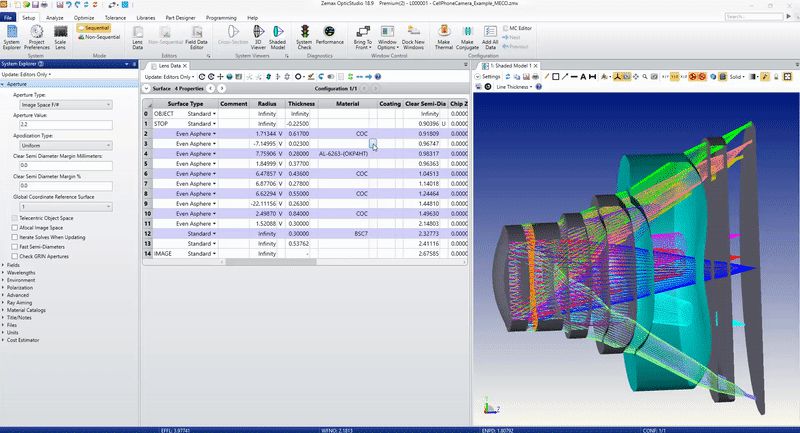The height and width of the screenshot is (433, 800).
Task: Open help in the Lens Data toolbar
Action: point(378,77)
